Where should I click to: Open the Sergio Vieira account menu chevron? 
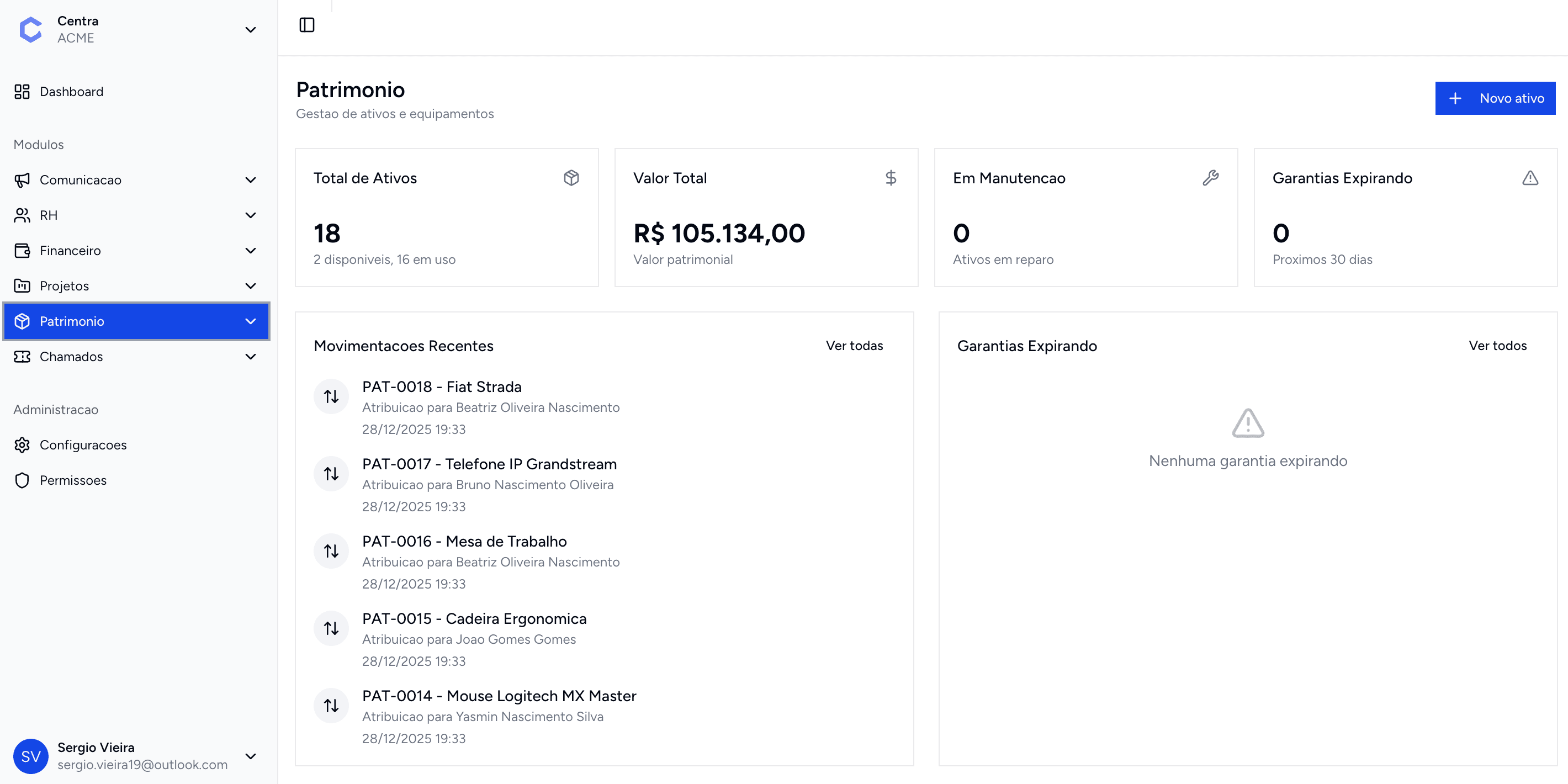(250, 756)
